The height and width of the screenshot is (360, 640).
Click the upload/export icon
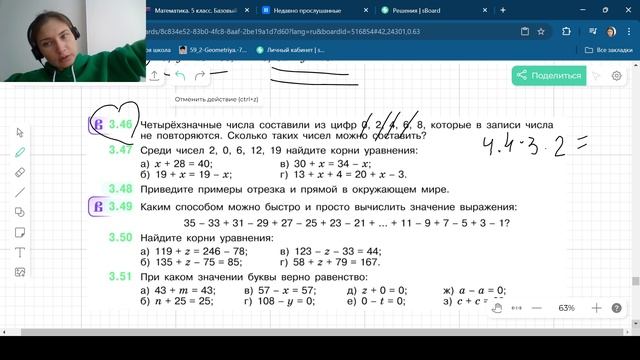tap(154, 76)
